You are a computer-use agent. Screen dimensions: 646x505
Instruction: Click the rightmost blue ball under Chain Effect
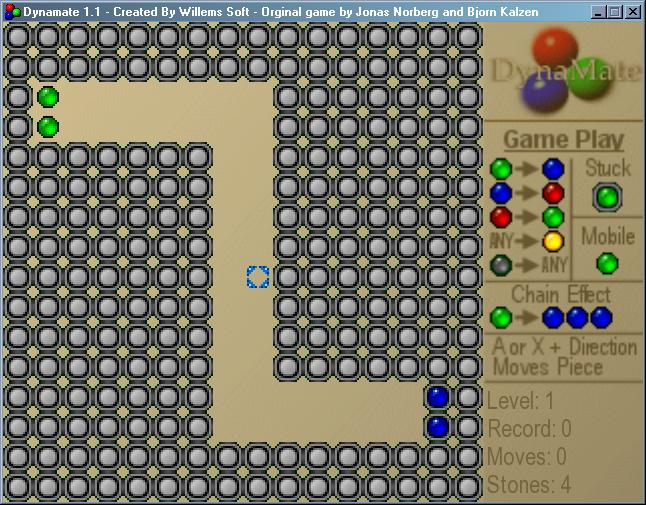(601, 318)
